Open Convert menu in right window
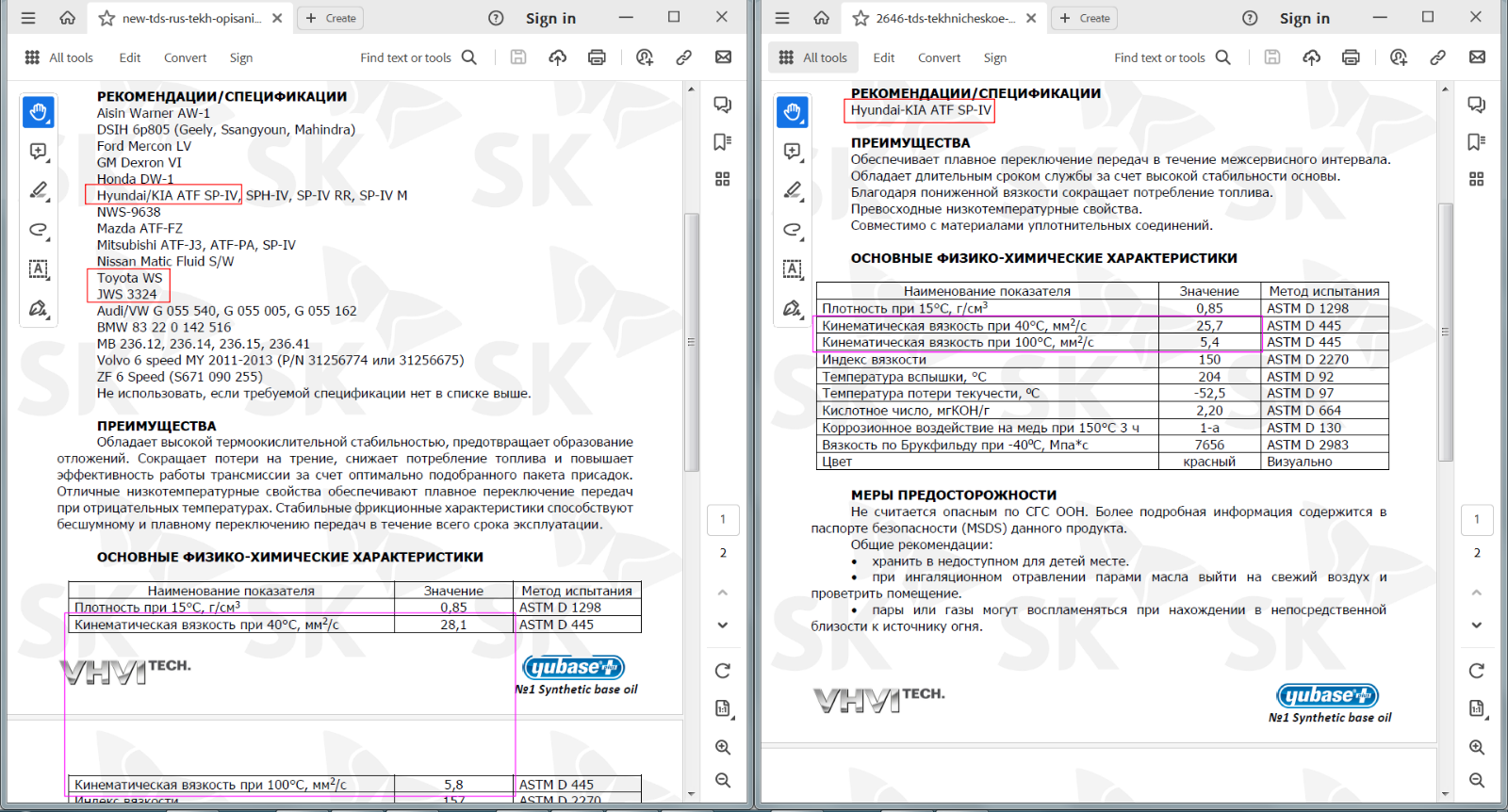This screenshot has width=1508, height=812. click(939, 57)
